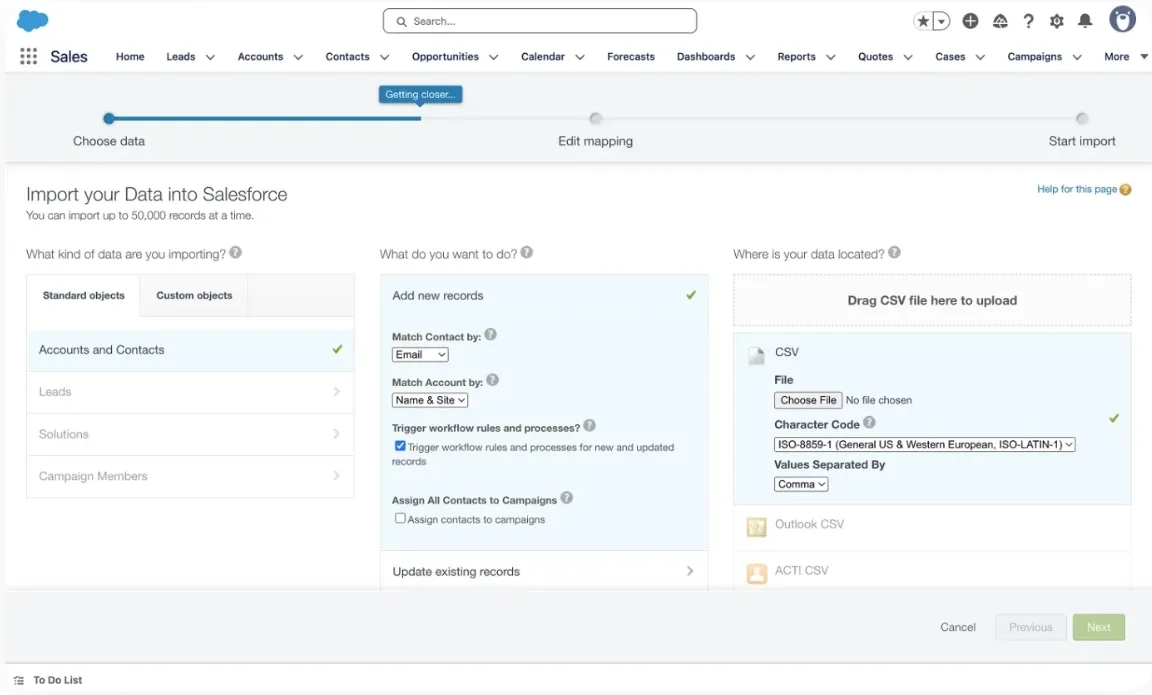
Task: Open the Notifications bell
Action: [x=1084, y=21]
